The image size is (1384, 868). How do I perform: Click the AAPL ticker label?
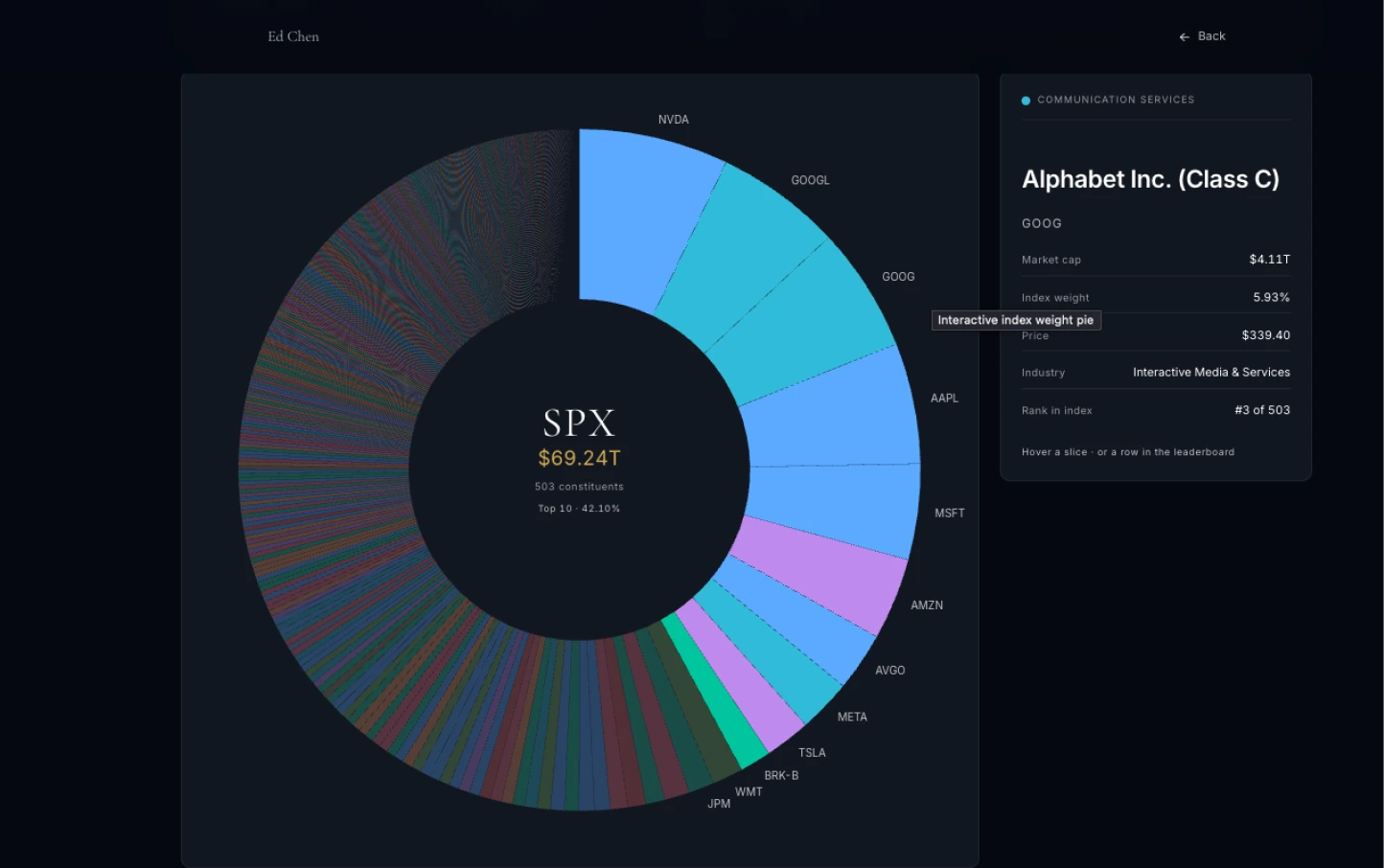click(x=944, y=399)
